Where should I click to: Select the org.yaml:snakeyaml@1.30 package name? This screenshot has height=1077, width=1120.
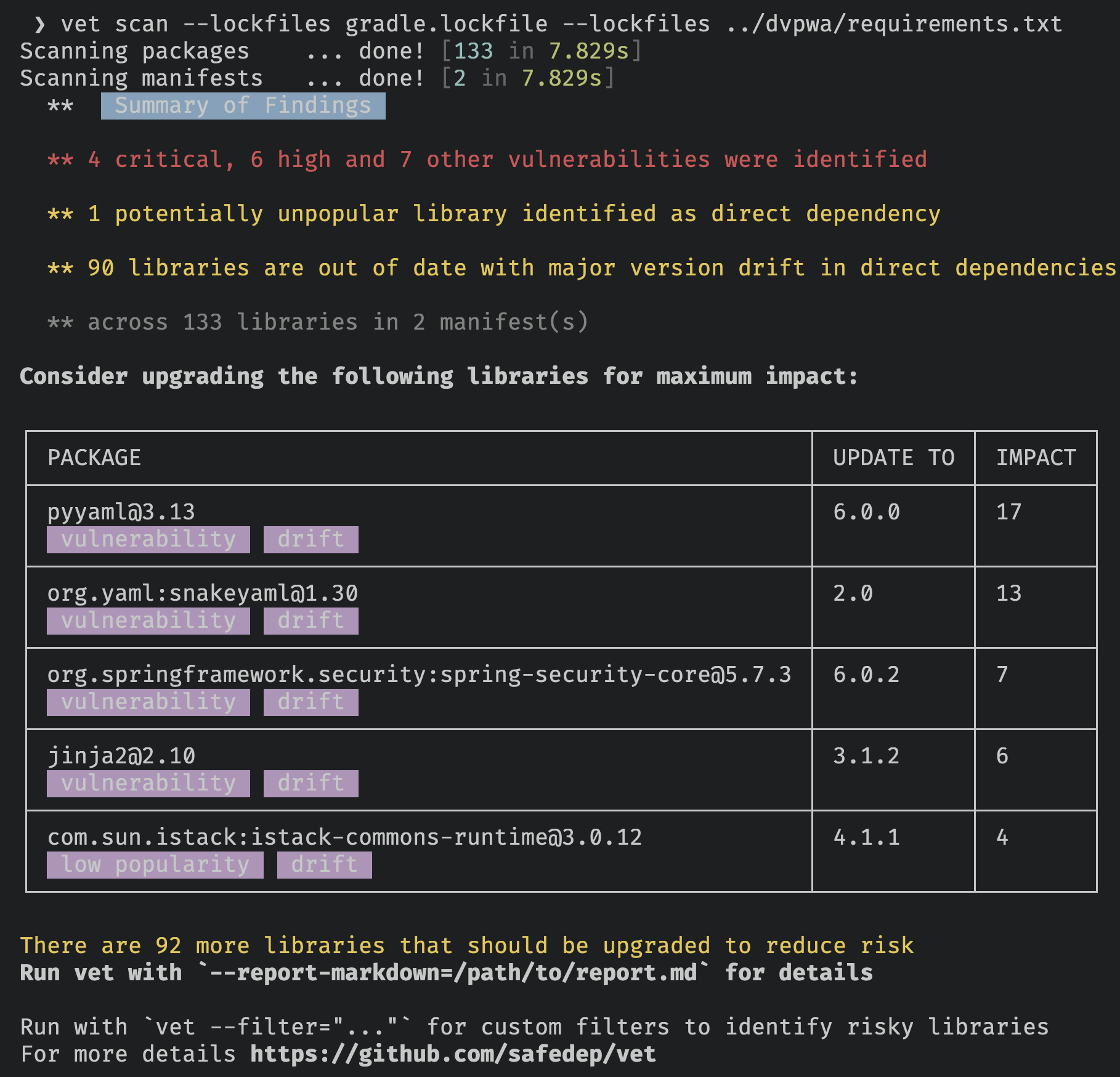pos(203,593)
